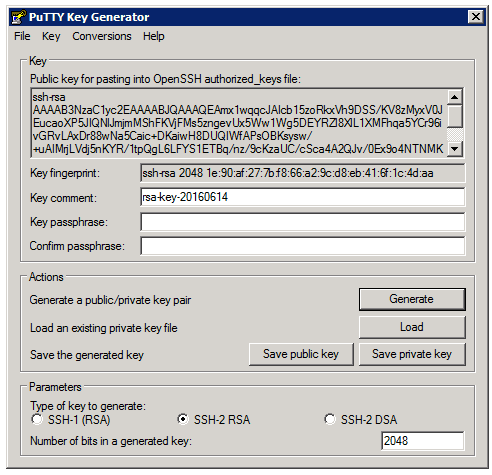The width and height of the screenshot is (492, 475).
Task: Click the number of bits field
Action: click(422, 441)
